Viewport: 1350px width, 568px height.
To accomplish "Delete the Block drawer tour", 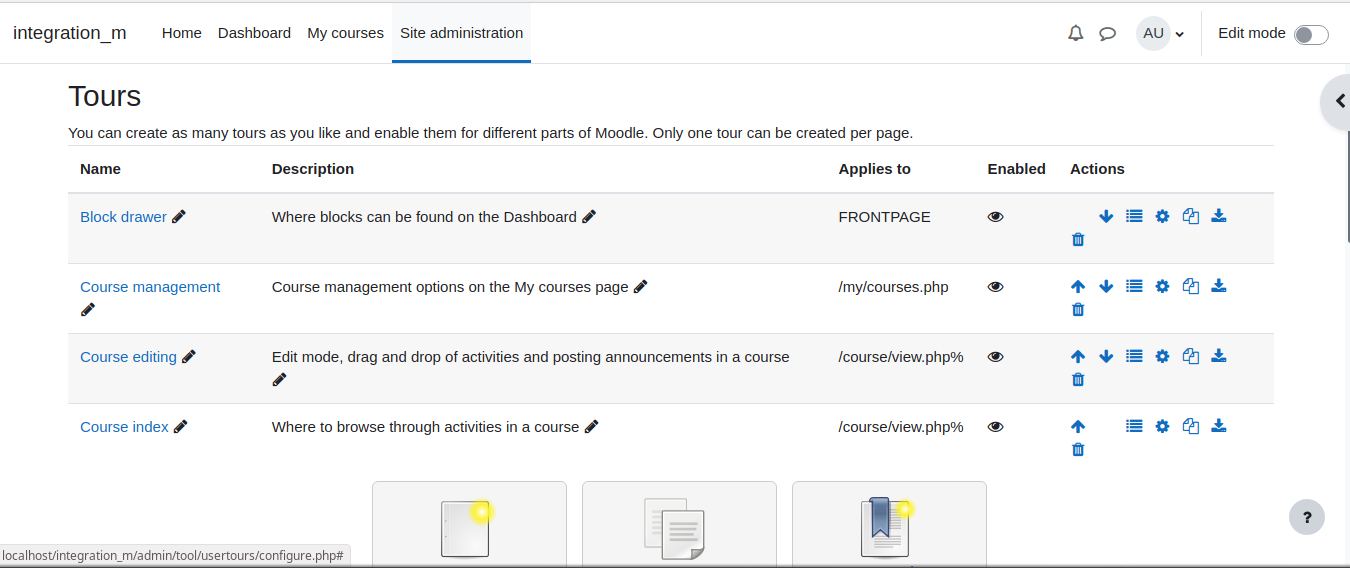I will point(1078,239).
